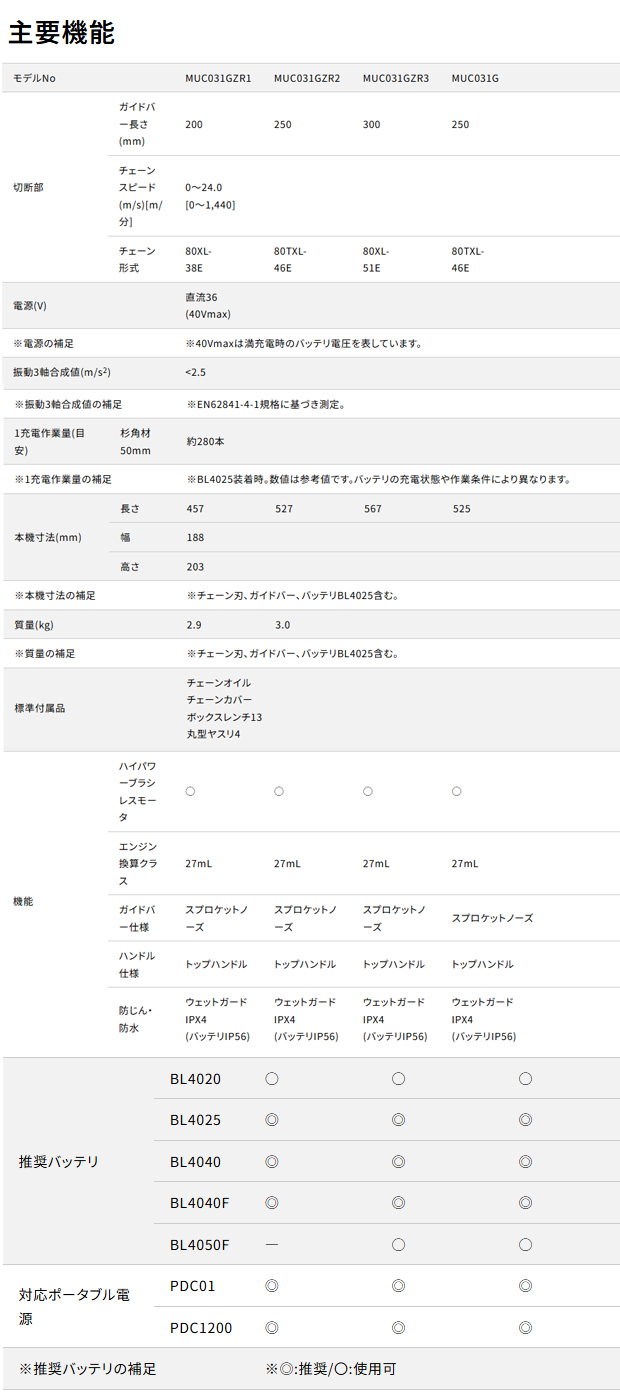Select height value 203
The height and width of the screenshot is (1400, 620).
(195, 566)
